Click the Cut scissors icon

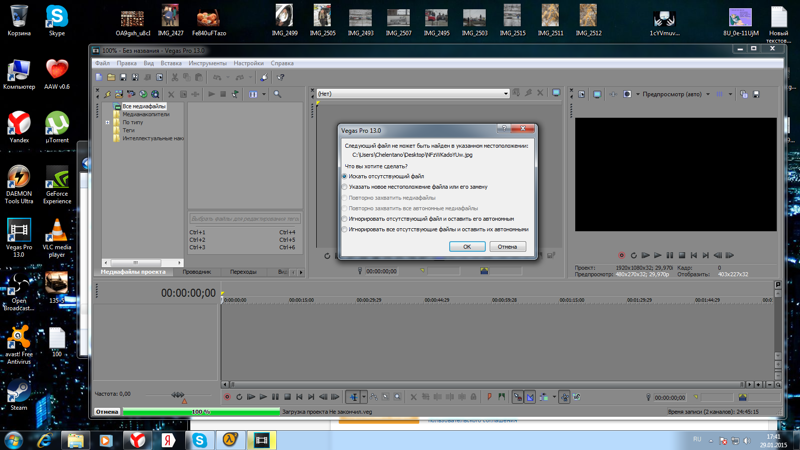tap(174, 78)
